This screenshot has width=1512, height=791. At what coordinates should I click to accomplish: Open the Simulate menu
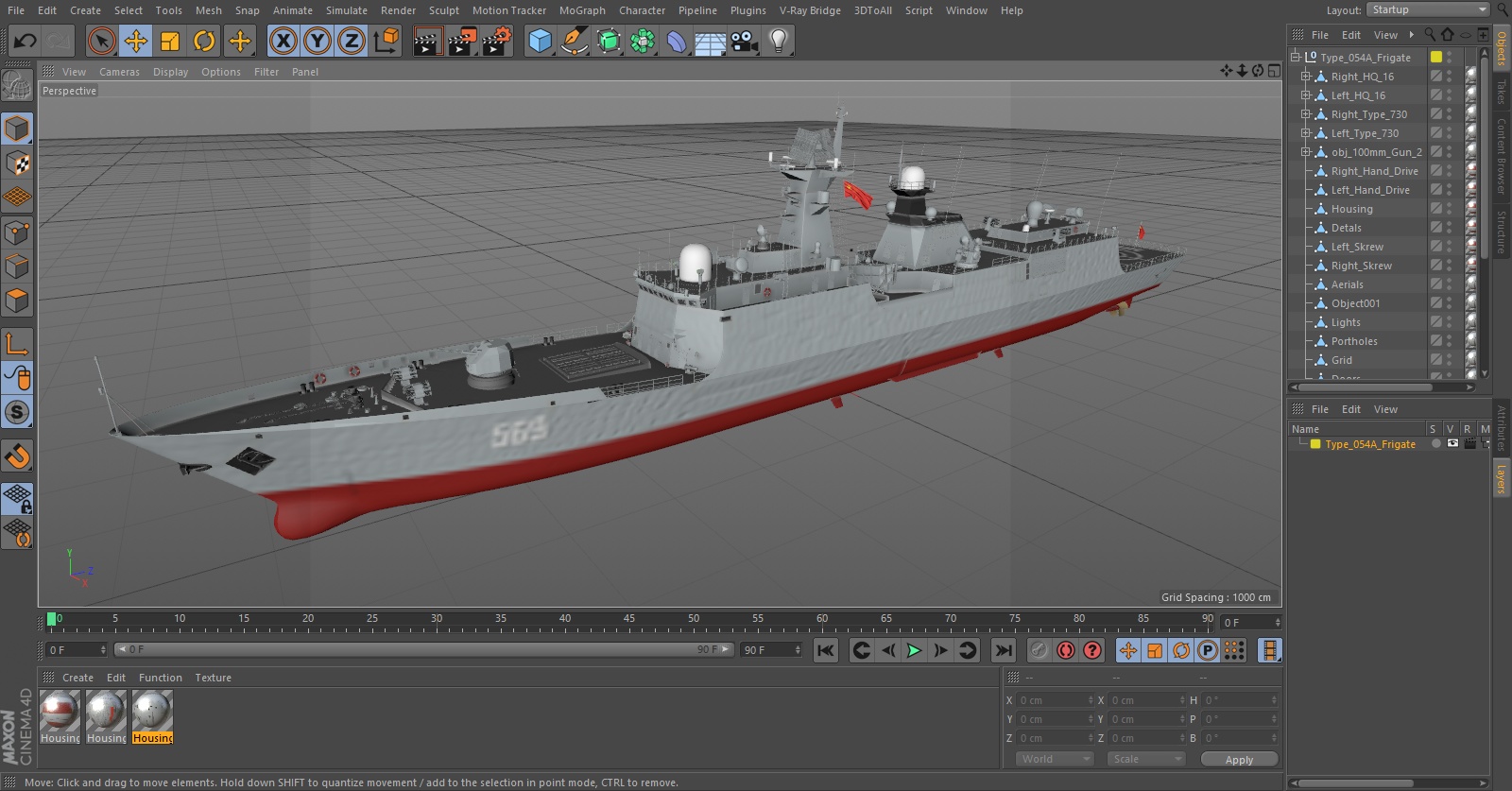coord(347,10)
